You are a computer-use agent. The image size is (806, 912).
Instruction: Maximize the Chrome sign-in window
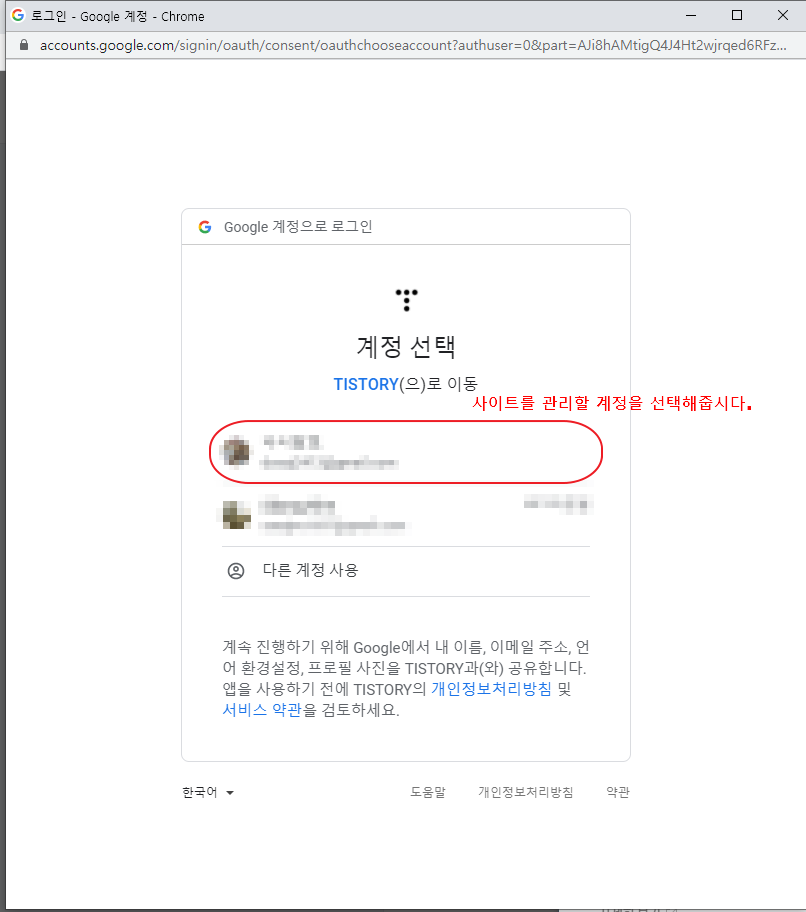tap(737, 16)
